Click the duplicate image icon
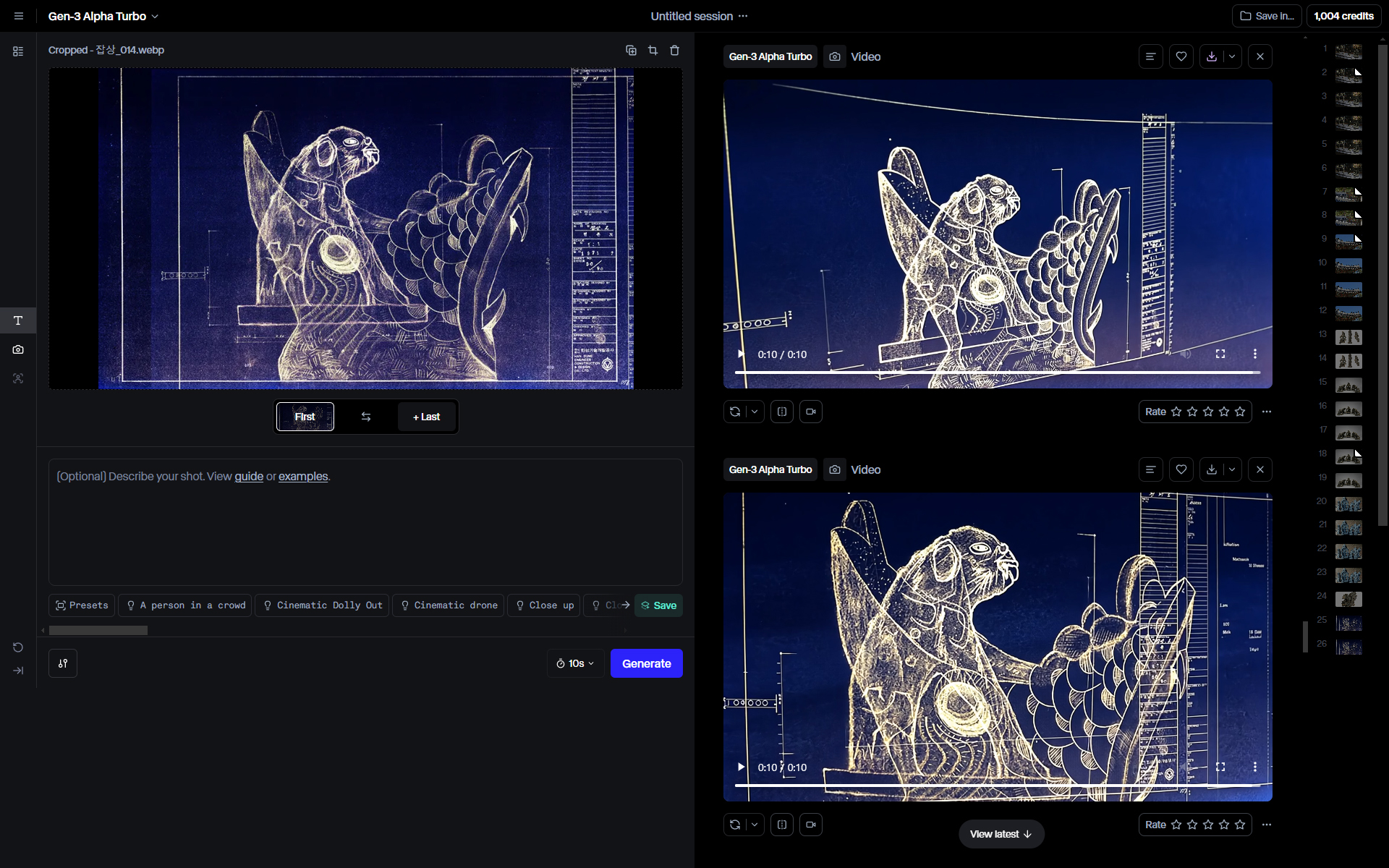The width and height of the screenshot is (1389, 868). (x=631, y=50)
